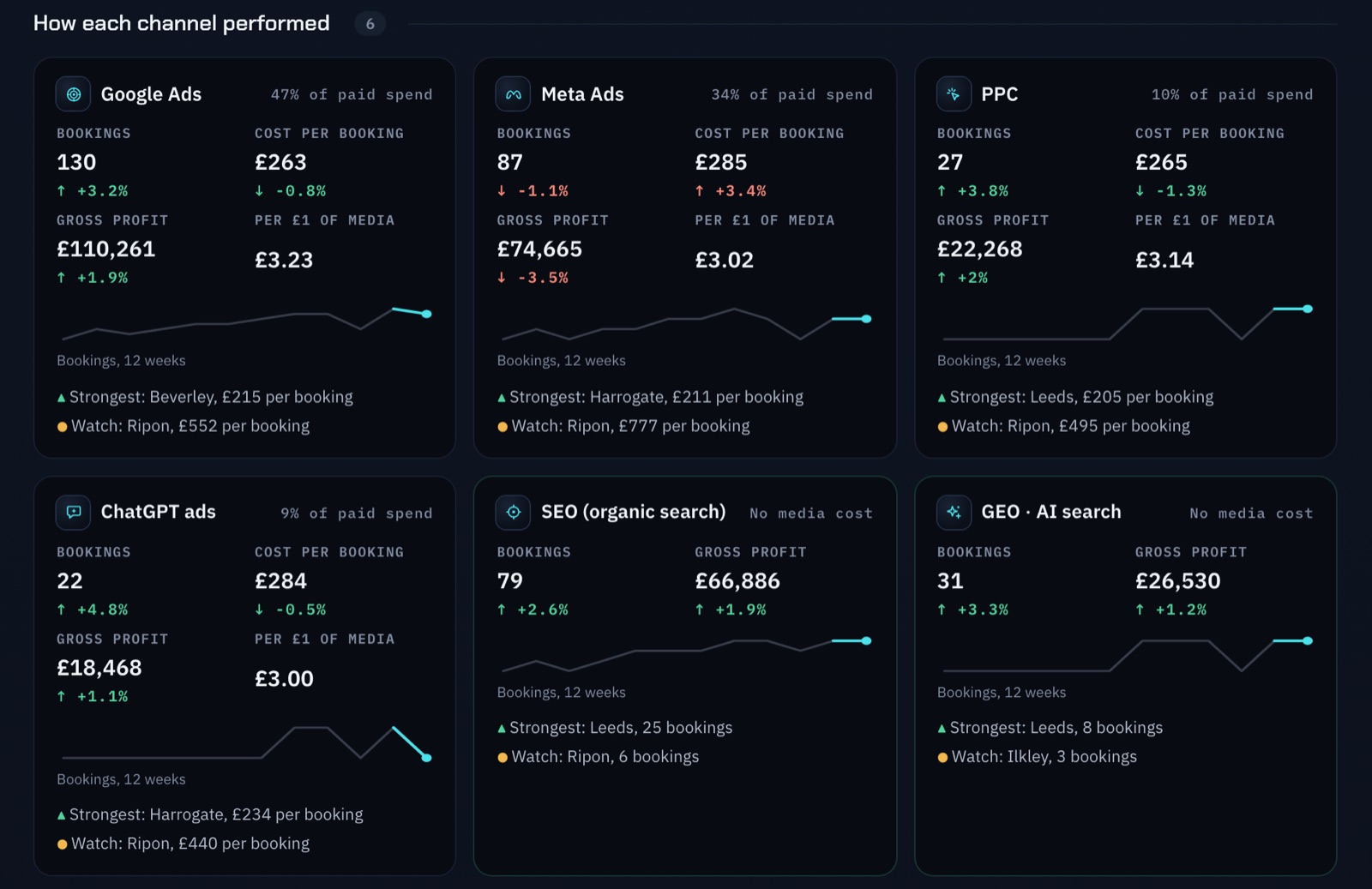This screenshot has height=889, width=1372.
Task: Click the down arrow beside Meta Ads -3.5%
Action: click(502, 277)
